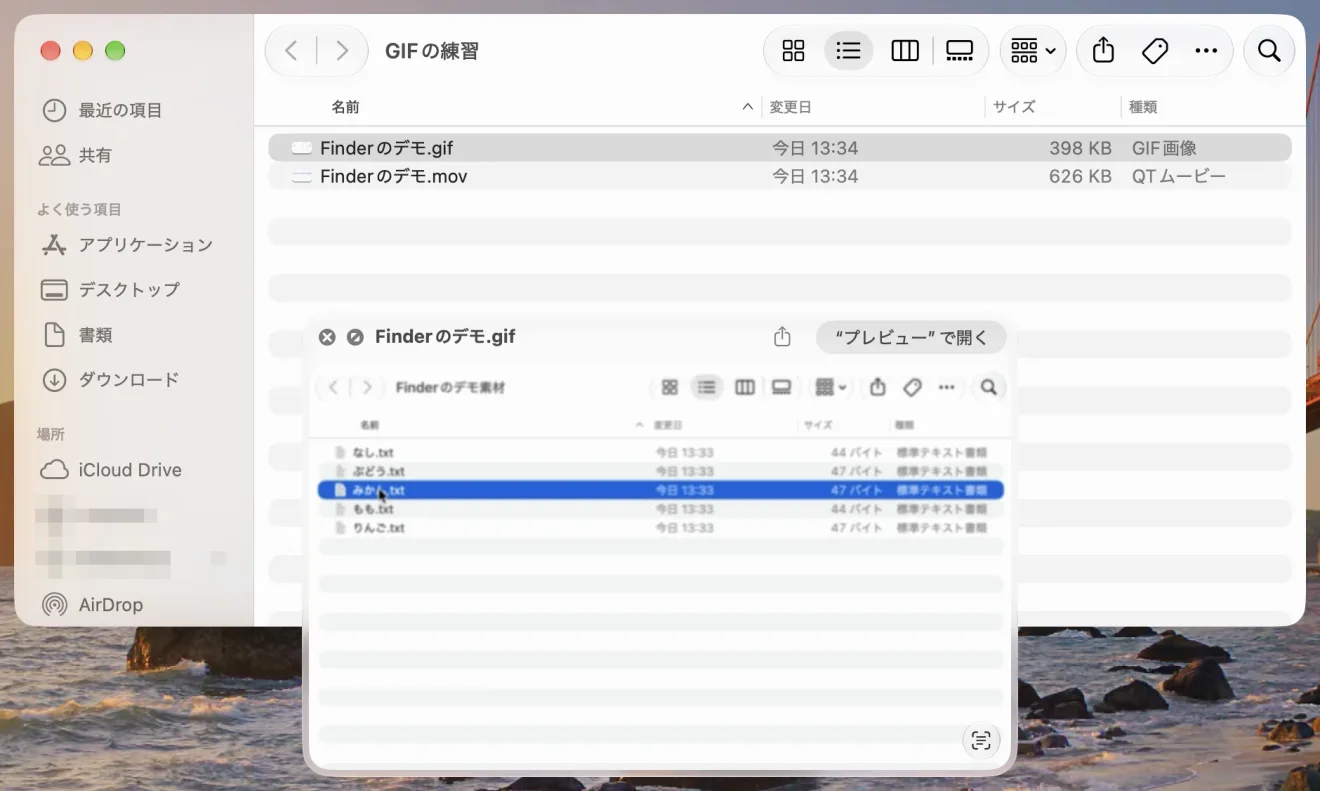Click the tag icon in Finder toolbar
The height and width of the screenshot is (791, 1320).
pos(1155,51)
